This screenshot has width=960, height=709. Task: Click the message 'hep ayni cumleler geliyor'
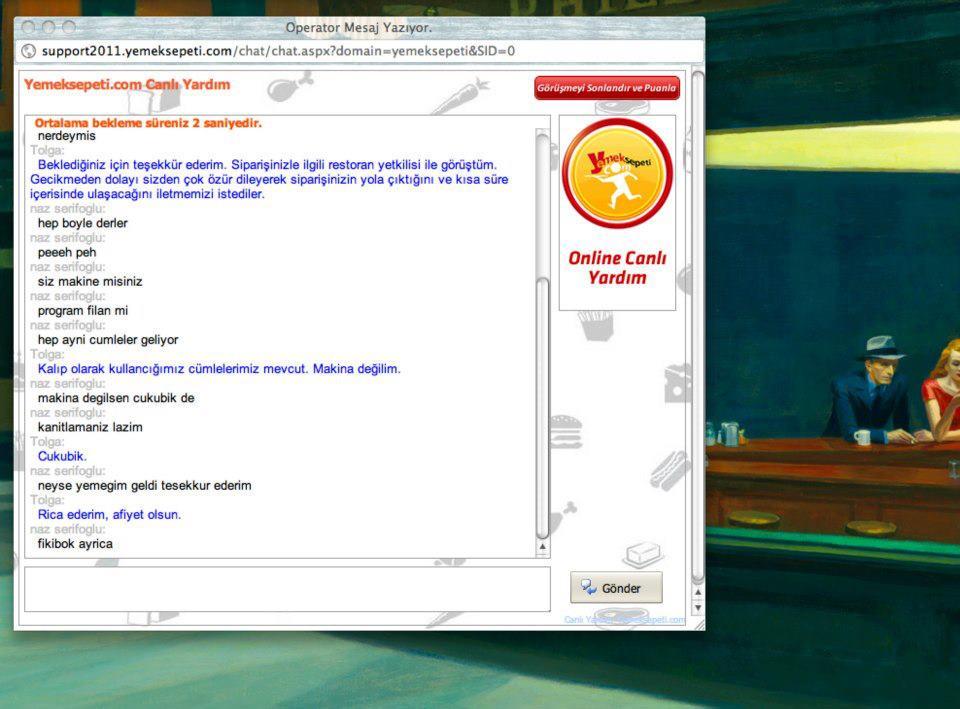click(108, 340)
